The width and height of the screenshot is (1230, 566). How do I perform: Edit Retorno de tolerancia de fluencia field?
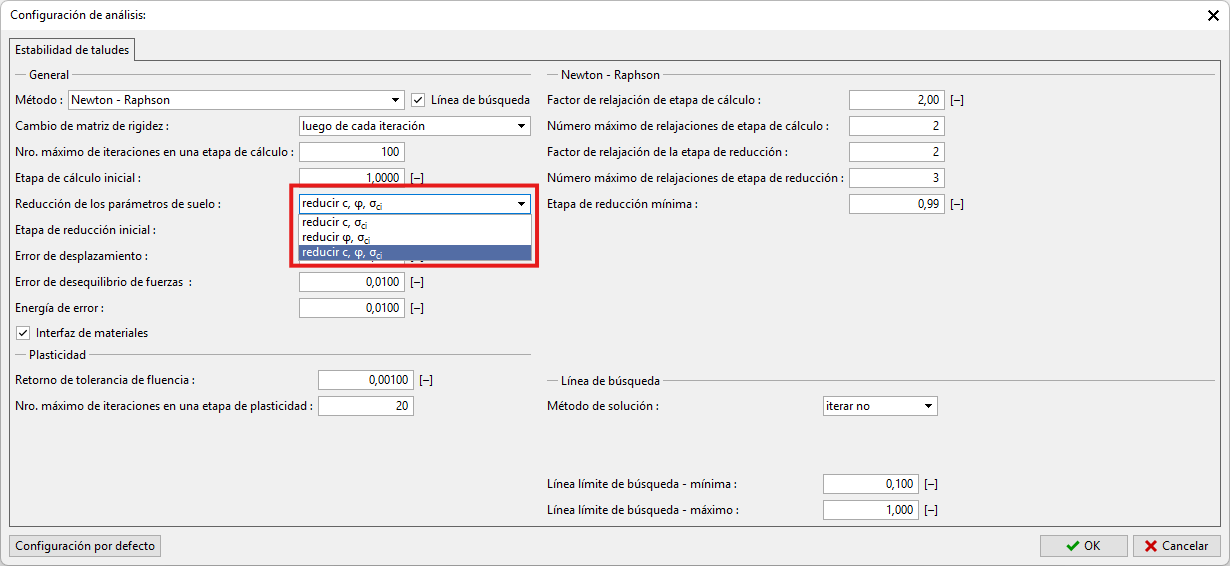[365, 380]
